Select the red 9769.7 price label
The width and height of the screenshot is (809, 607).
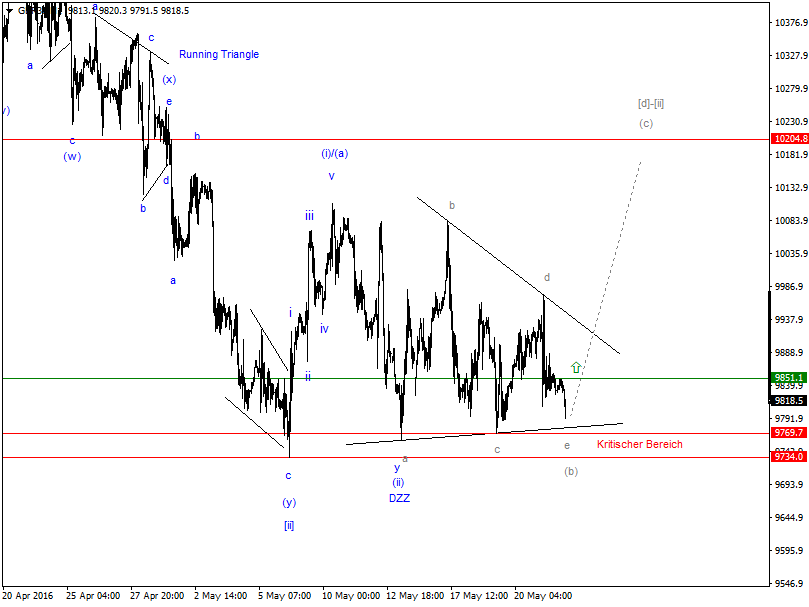790,432
